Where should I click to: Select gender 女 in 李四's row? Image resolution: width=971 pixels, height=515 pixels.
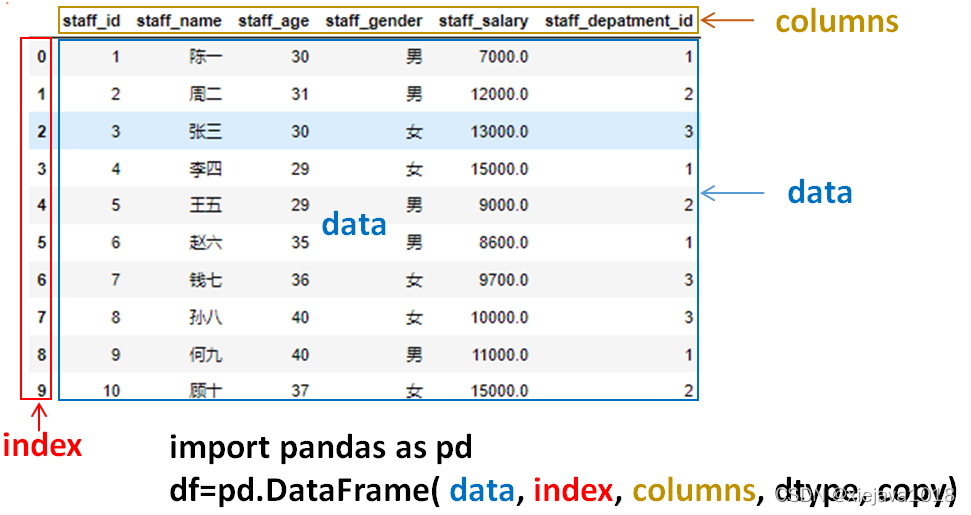coord(414,168)
